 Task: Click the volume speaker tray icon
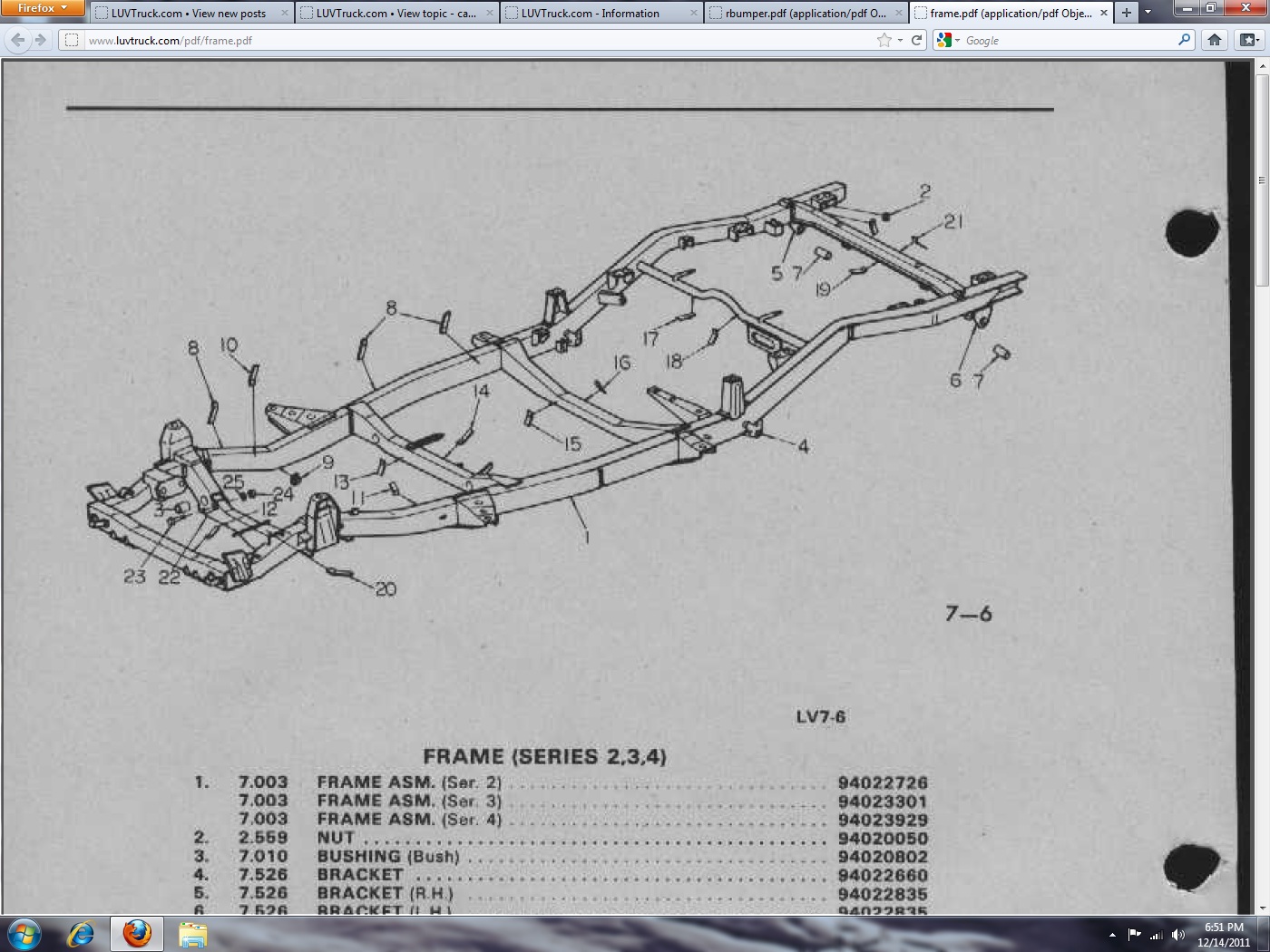tap(1177, 935)
